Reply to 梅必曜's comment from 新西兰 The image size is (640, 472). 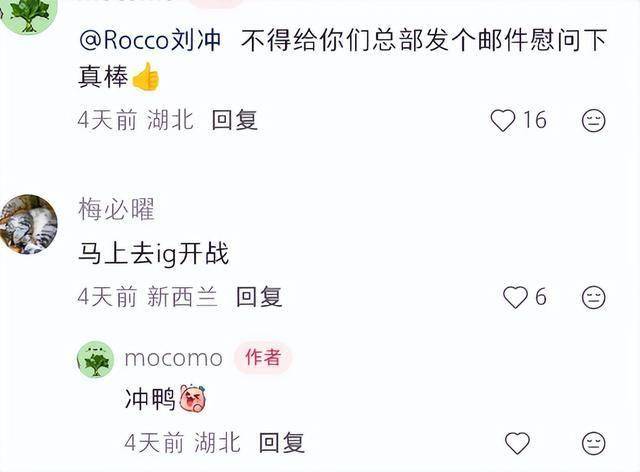[x=259, y=297]
